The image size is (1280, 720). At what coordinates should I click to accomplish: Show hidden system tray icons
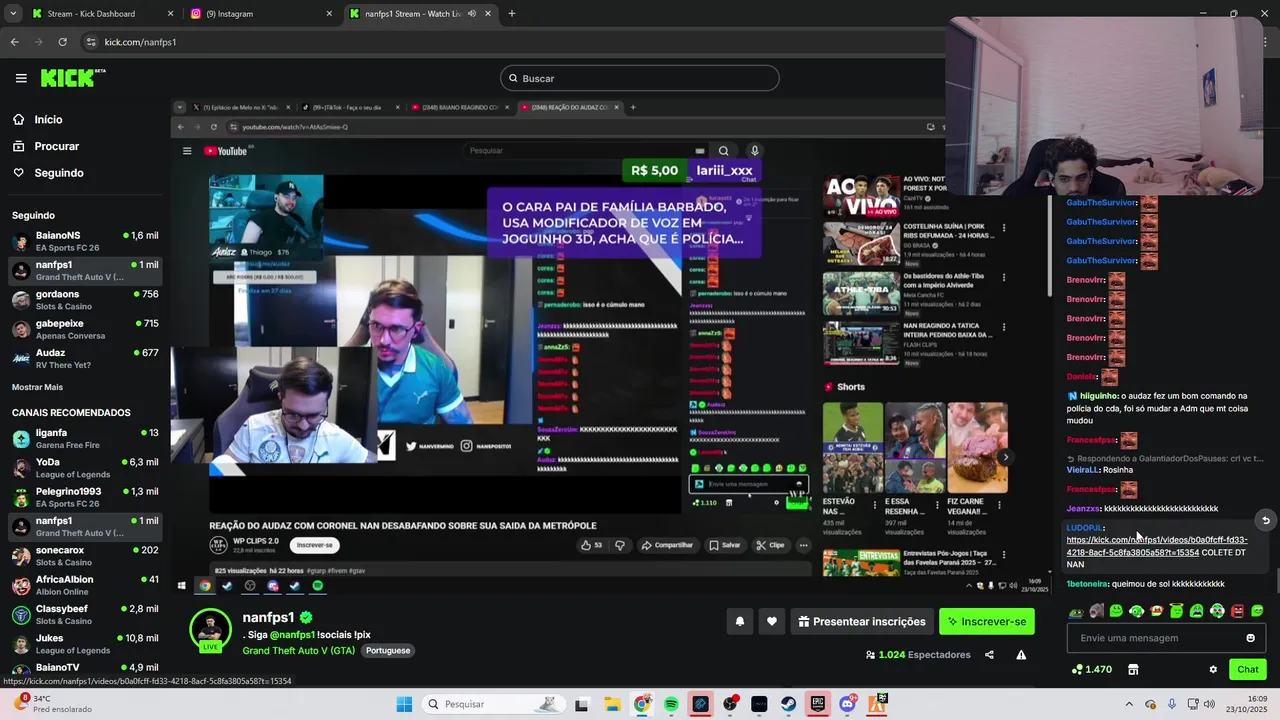pyautogui.click(x=1129, y=704)
